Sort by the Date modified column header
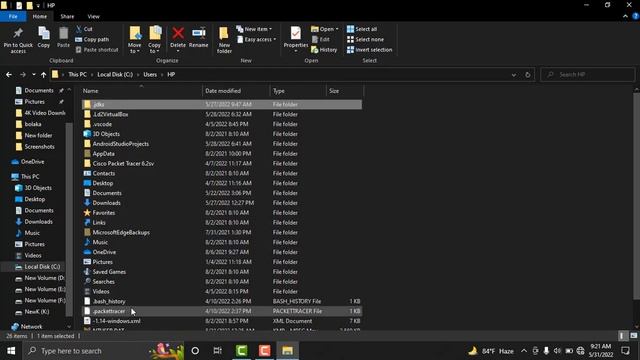Viewport: 640px width, 360px height. tap(236, 91)
